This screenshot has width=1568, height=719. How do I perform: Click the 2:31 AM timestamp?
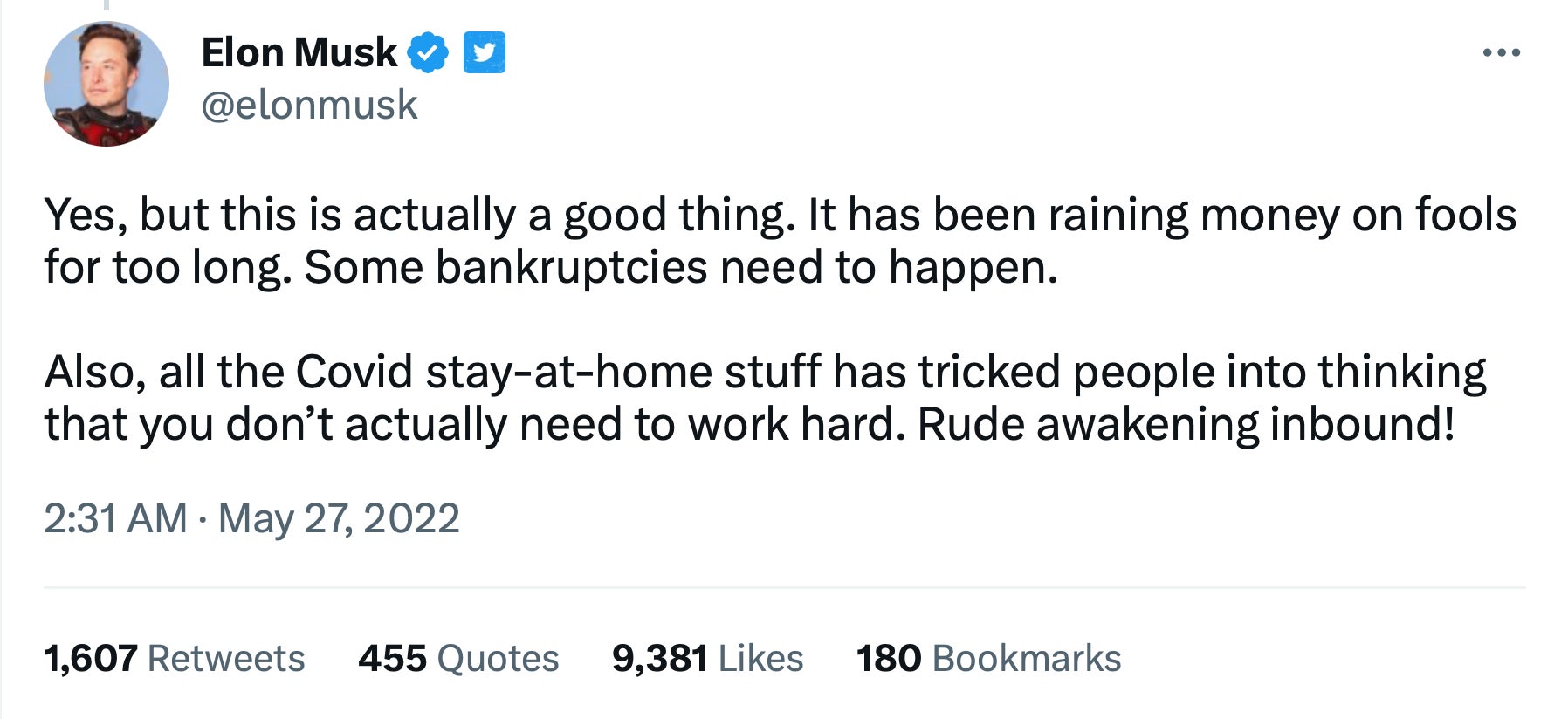(115, 518)
